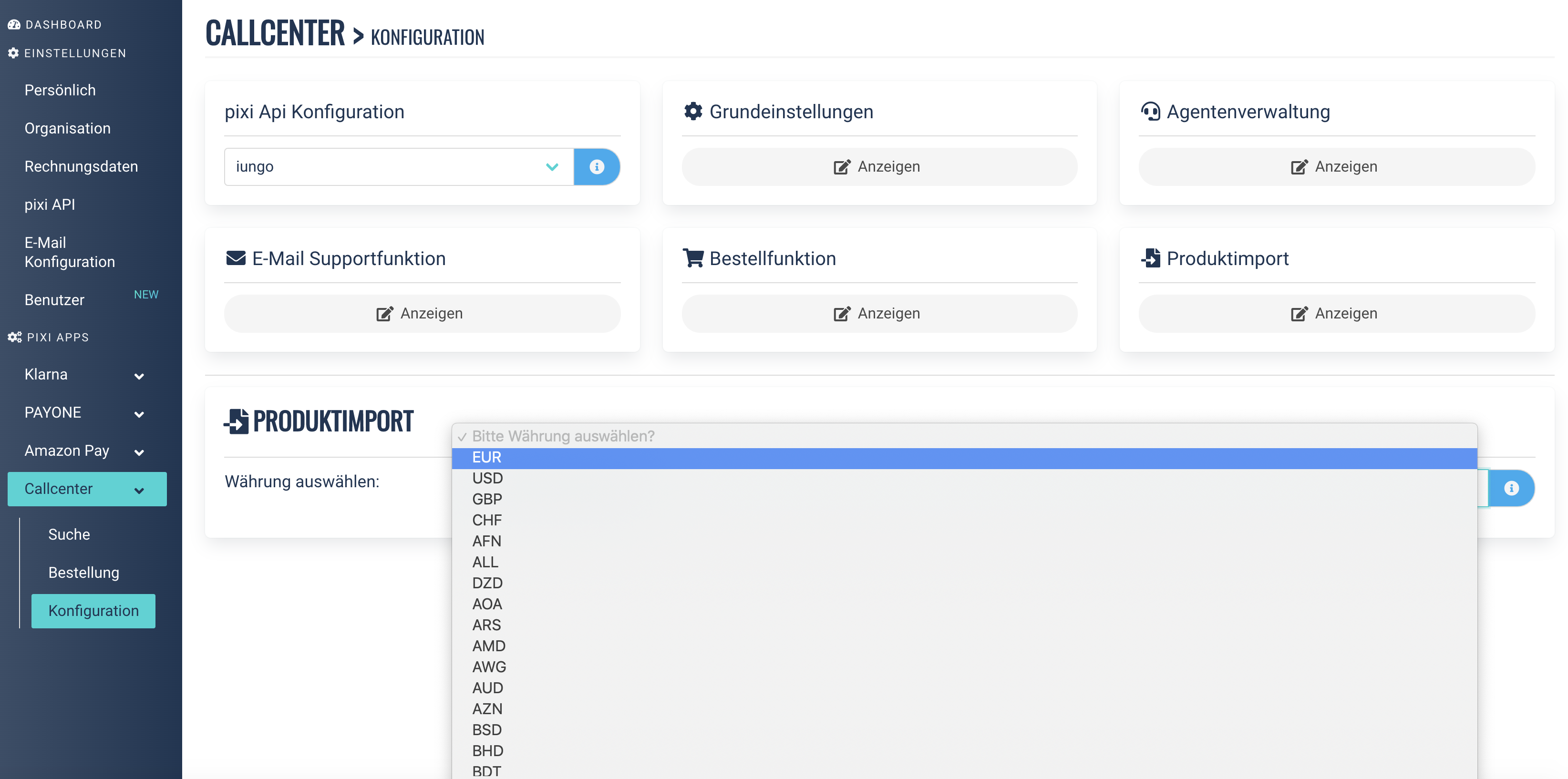Select EUR in the currency list
1568x779 pixels.
964,458
